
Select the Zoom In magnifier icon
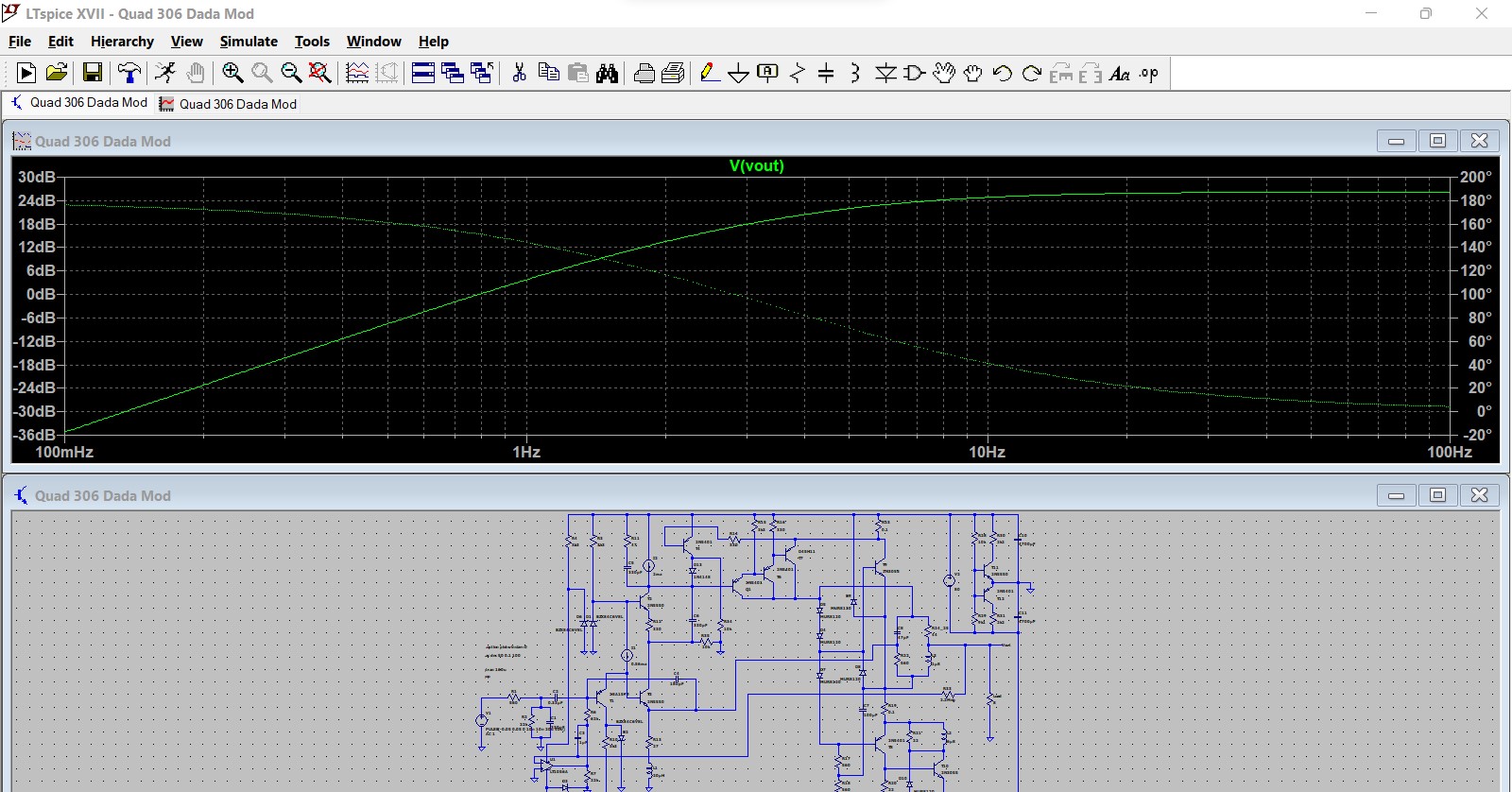pyautogui.click(x=232, y=73)
